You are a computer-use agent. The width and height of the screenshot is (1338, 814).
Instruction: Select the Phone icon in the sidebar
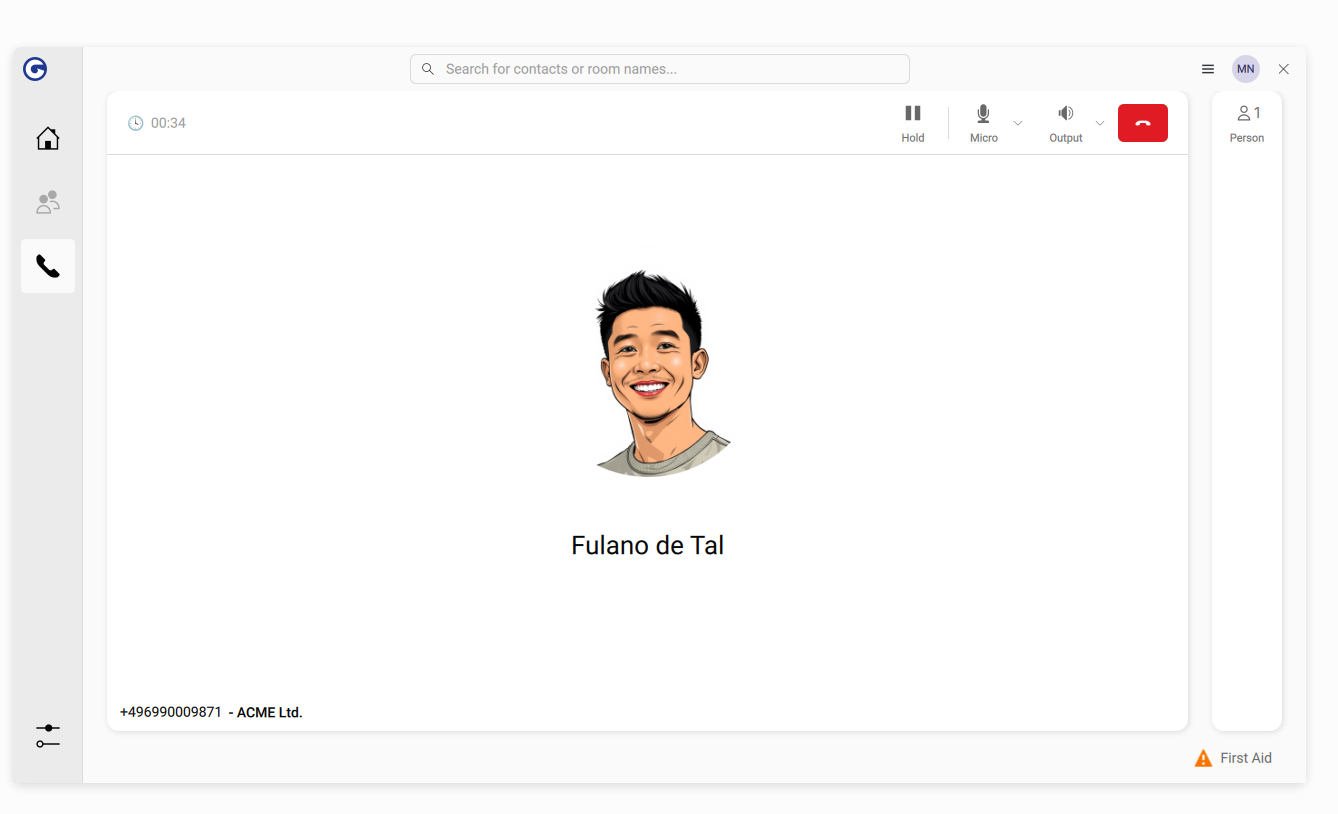[x=47, y=266]
